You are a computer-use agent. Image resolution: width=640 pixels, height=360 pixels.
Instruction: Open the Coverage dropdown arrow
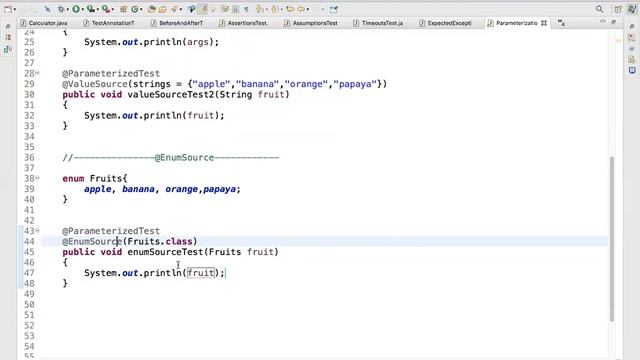(x=98, y=9)
